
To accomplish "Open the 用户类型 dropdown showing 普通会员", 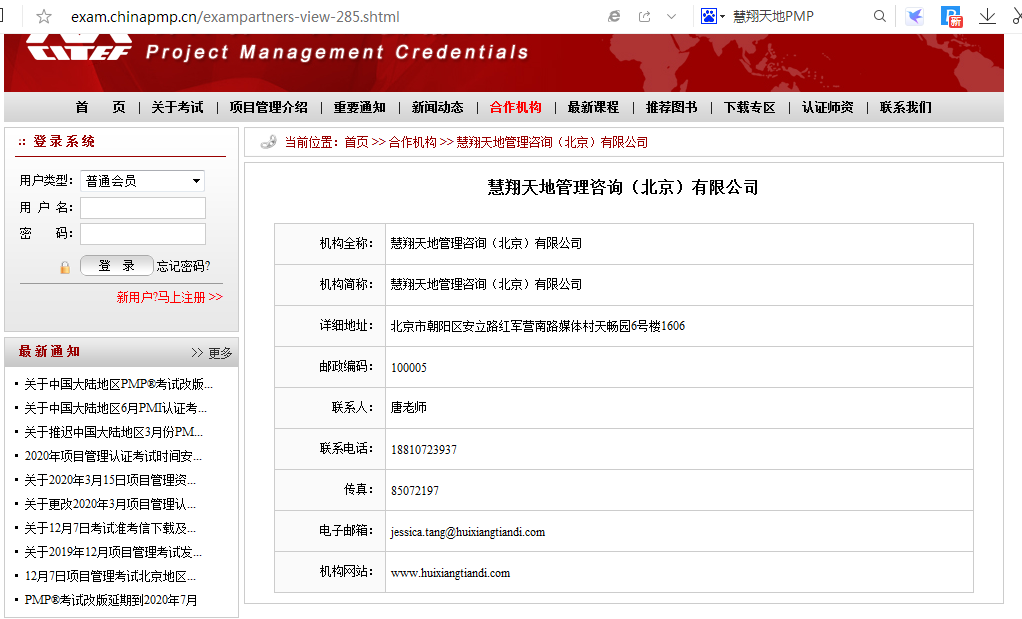I will 142,181.
